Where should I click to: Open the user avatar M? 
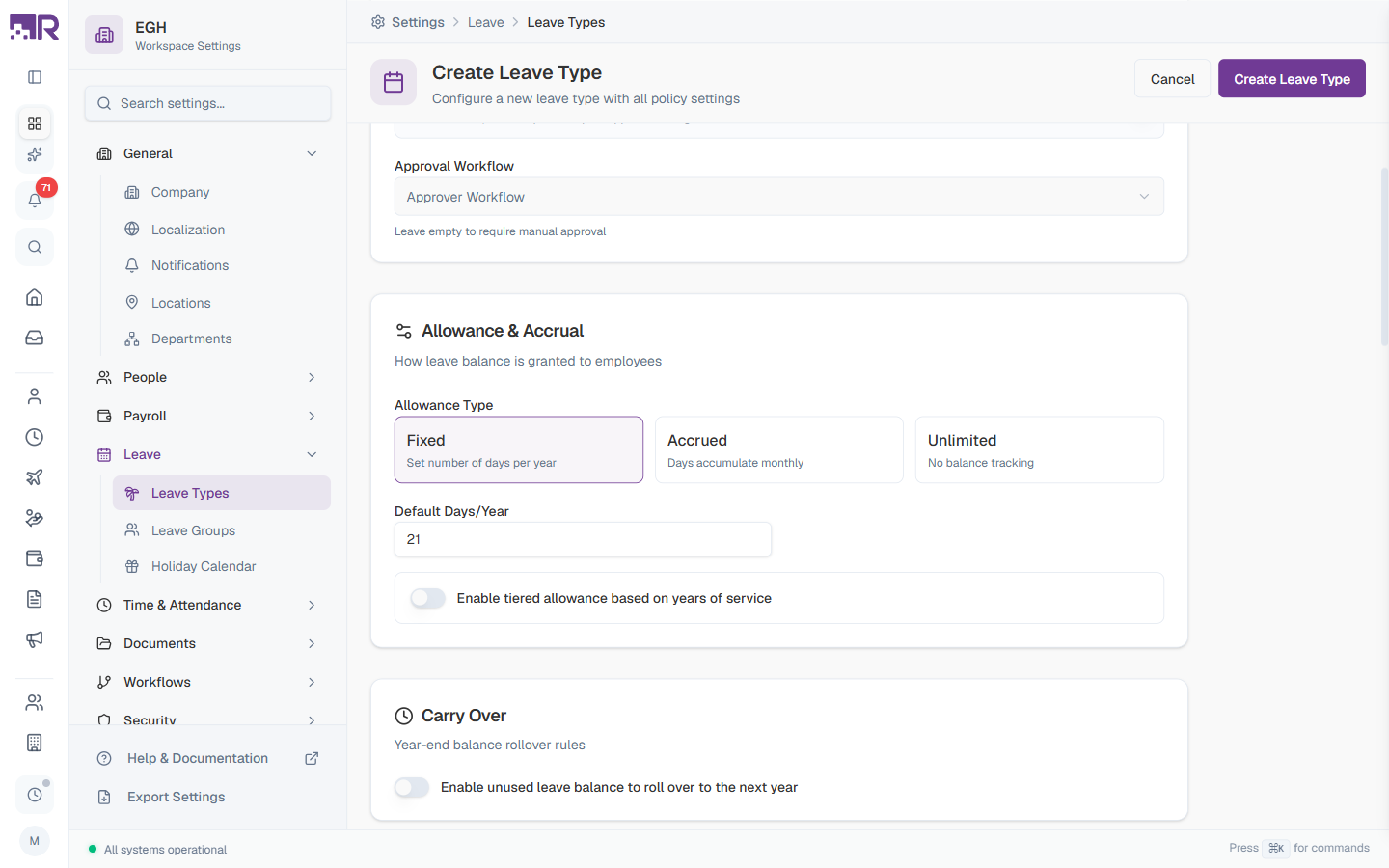(35, 841)
